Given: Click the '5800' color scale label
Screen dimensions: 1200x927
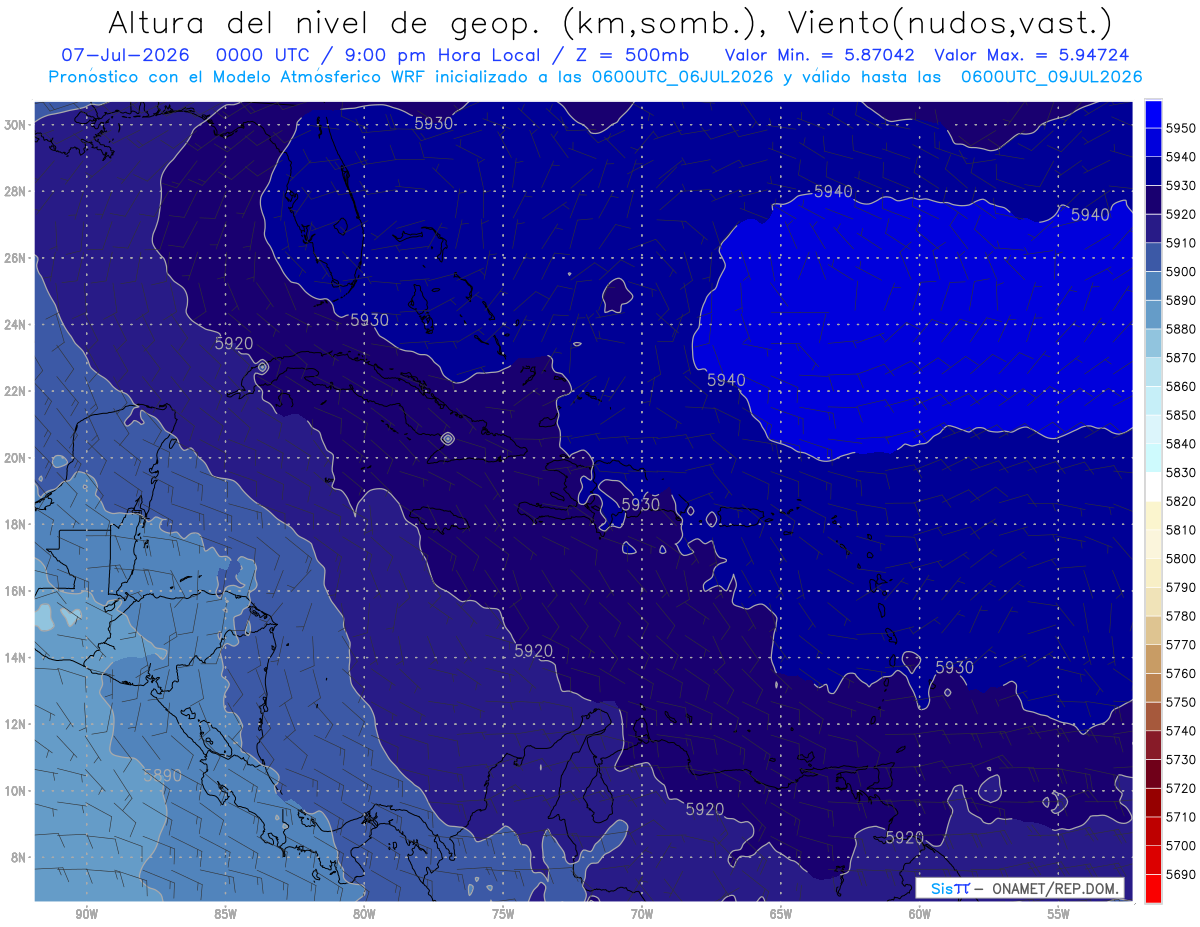Looking at the screenshot, I should click(1180, 558).
